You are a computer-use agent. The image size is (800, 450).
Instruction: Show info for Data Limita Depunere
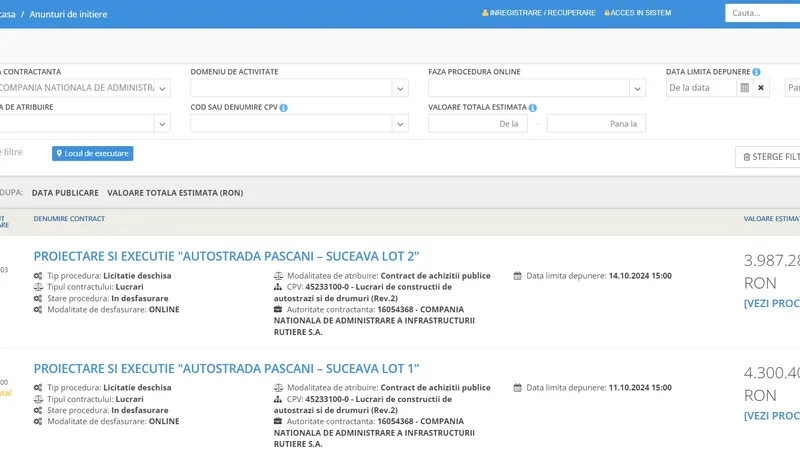point(756,72)
